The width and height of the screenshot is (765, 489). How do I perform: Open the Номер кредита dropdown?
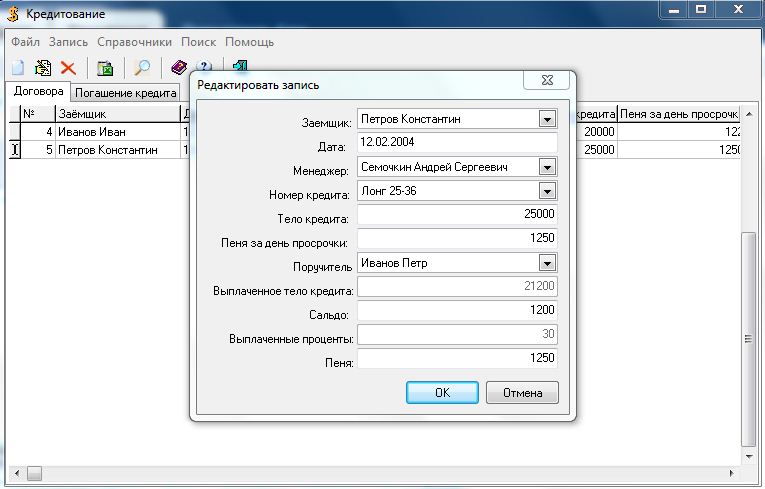pos(547,191)
